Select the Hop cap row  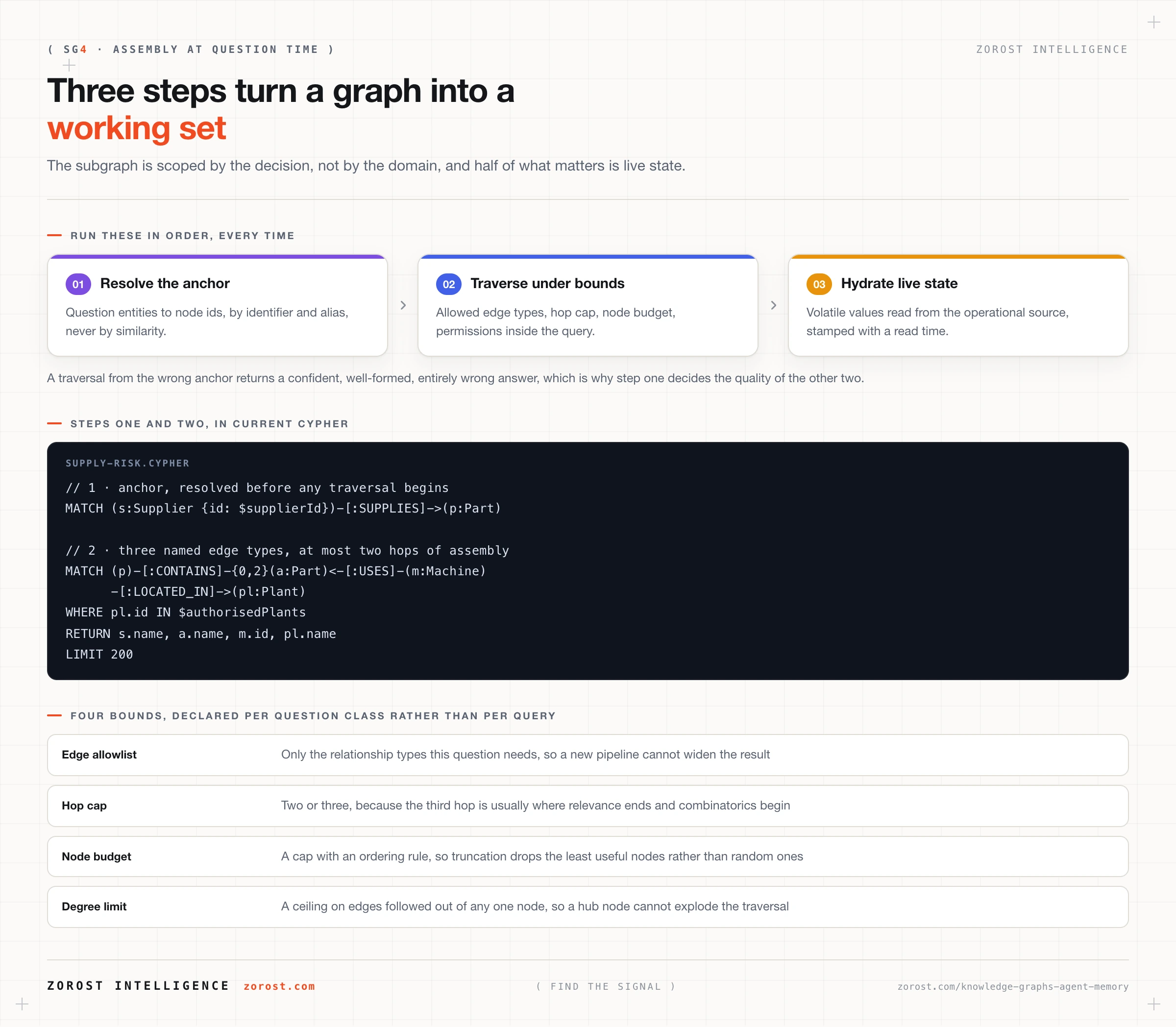tap(588, 806)
